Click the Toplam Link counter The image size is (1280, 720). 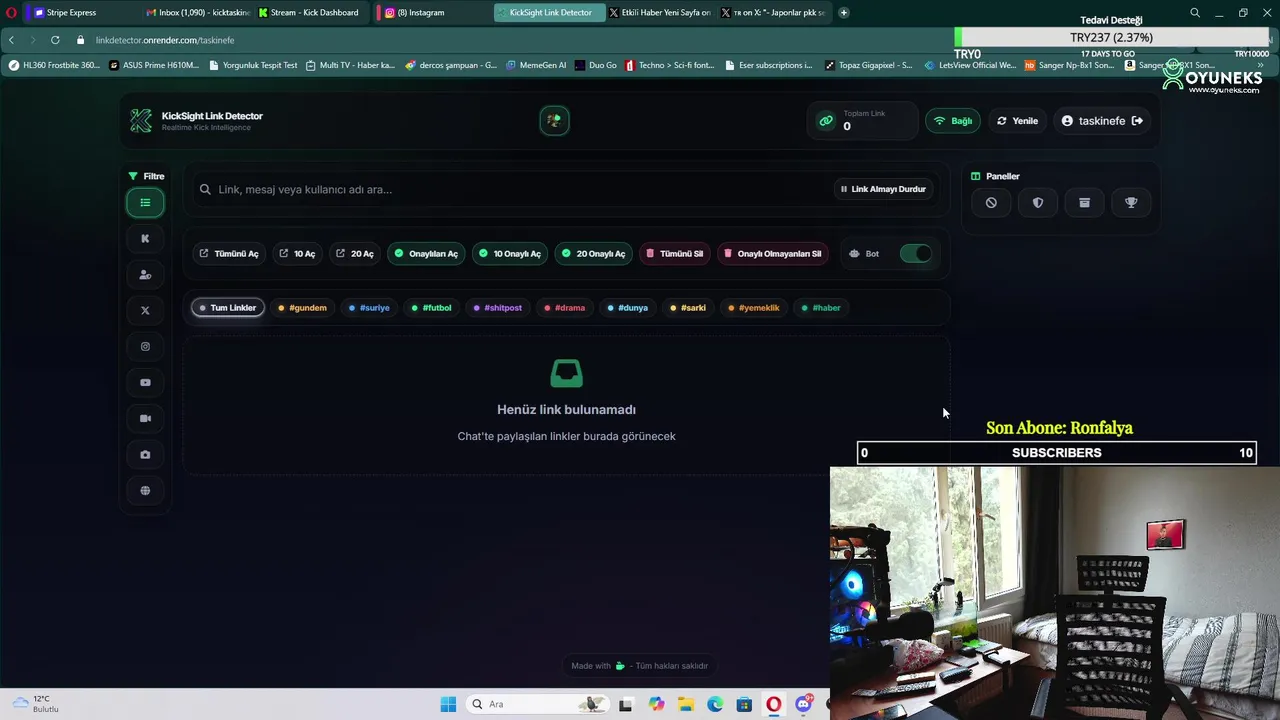(862, 121)
